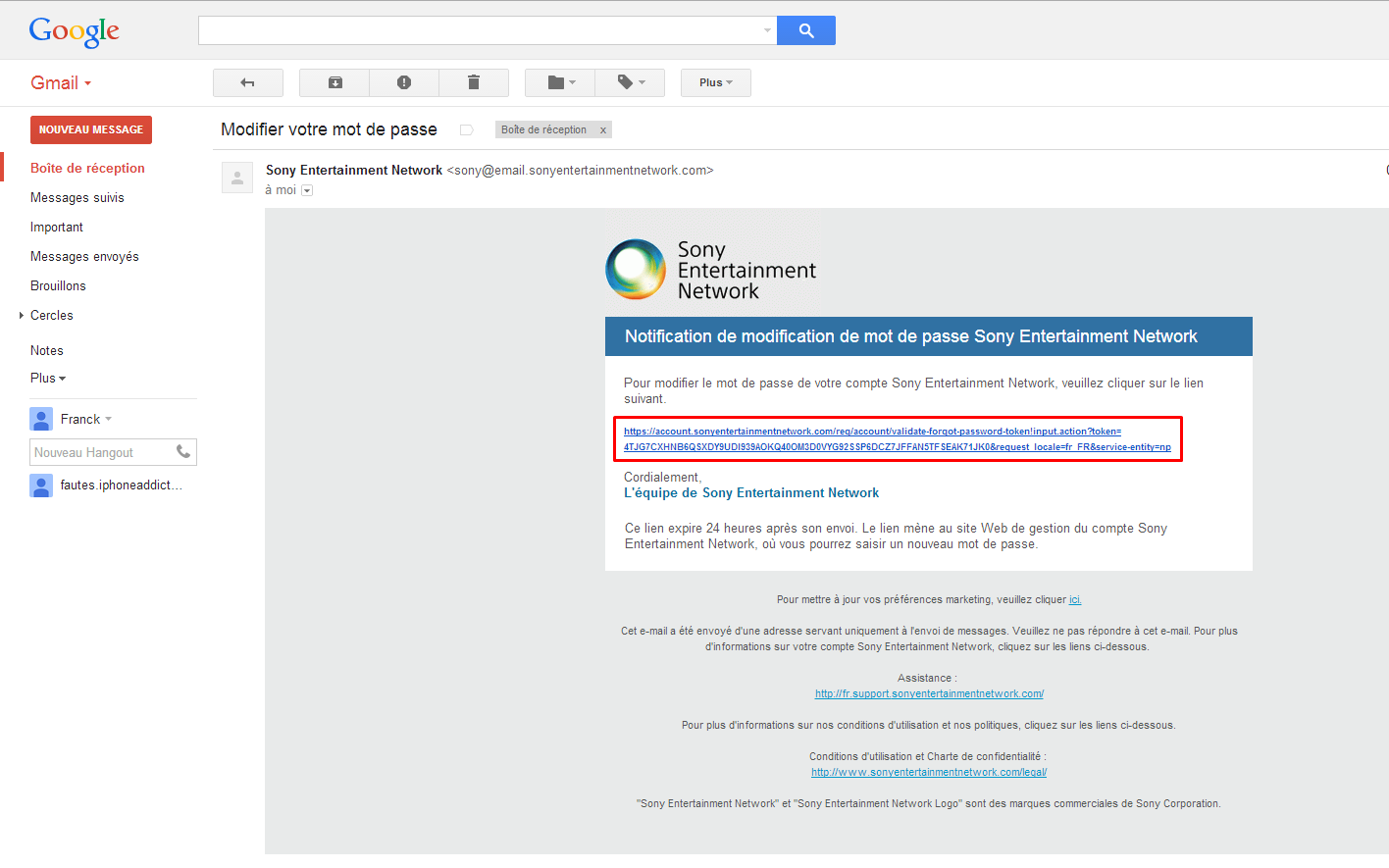
Task: Open Messages envoyés folder
Action: click(x=84, y=256)
